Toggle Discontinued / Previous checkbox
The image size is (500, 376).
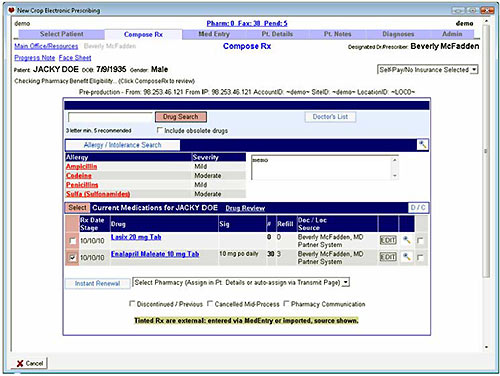132,304
